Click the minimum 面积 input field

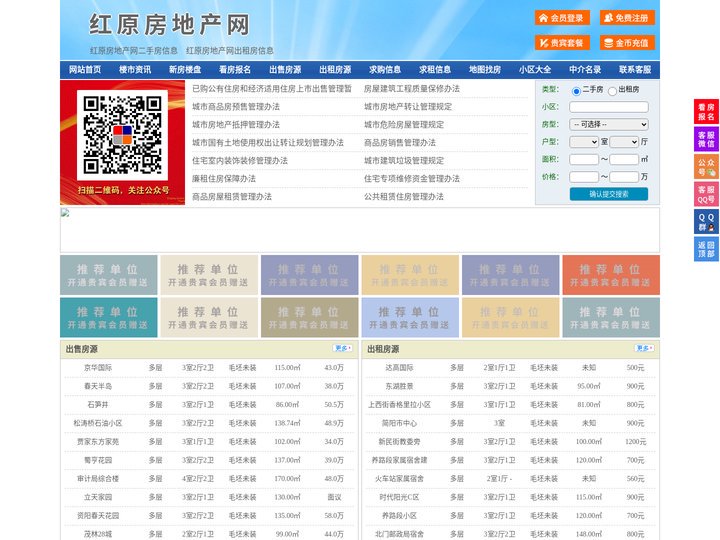pyautogui.click(x=584, y=159)
